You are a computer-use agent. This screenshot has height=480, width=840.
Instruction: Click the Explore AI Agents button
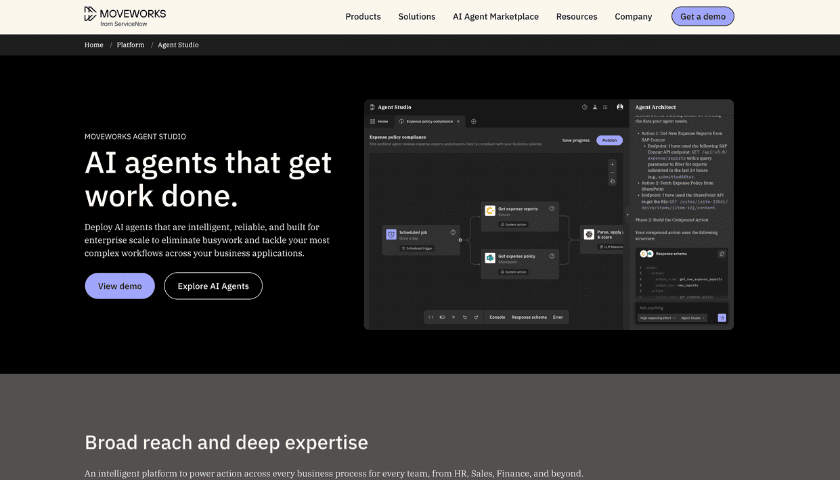pos(213,286)
